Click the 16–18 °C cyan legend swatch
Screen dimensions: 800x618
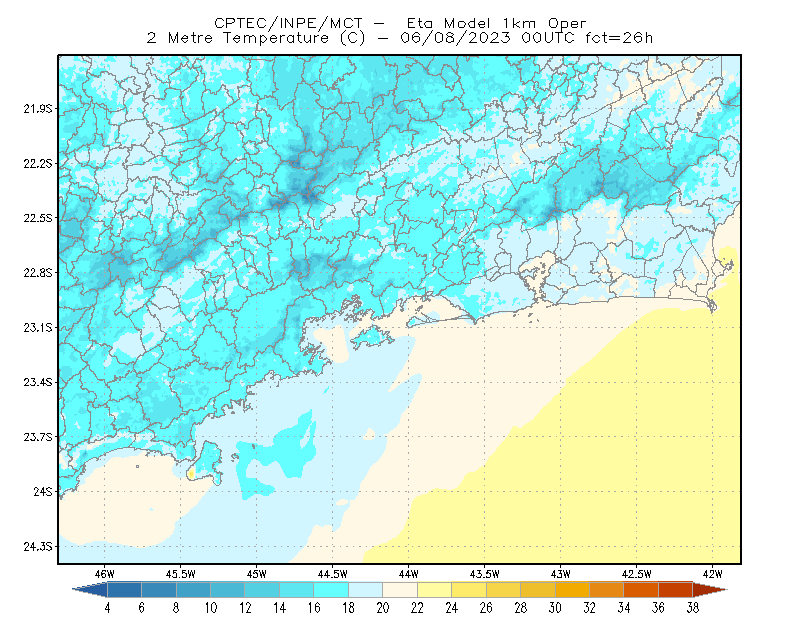(x=331, y=590)
